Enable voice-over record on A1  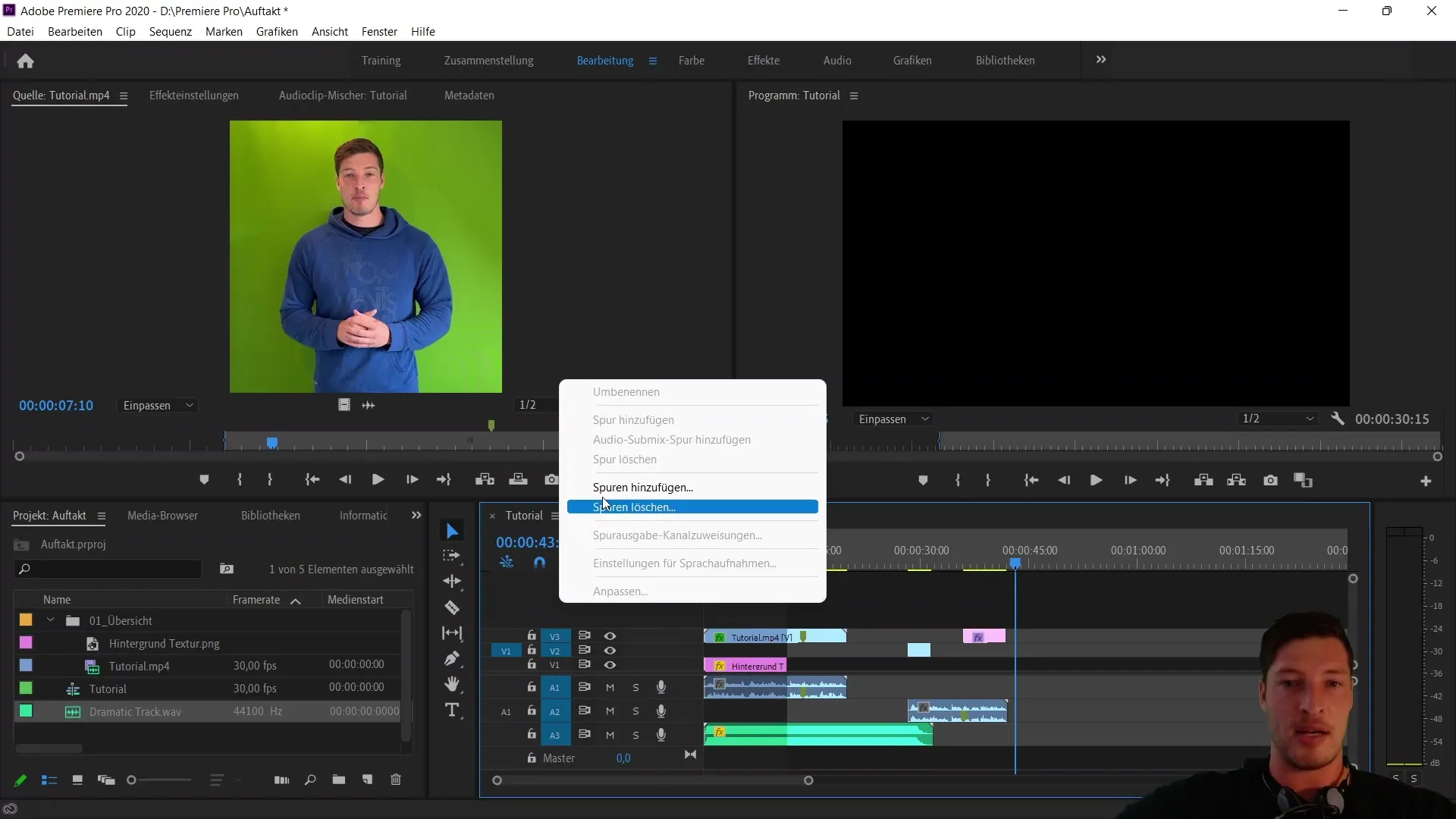coord(661,687)
